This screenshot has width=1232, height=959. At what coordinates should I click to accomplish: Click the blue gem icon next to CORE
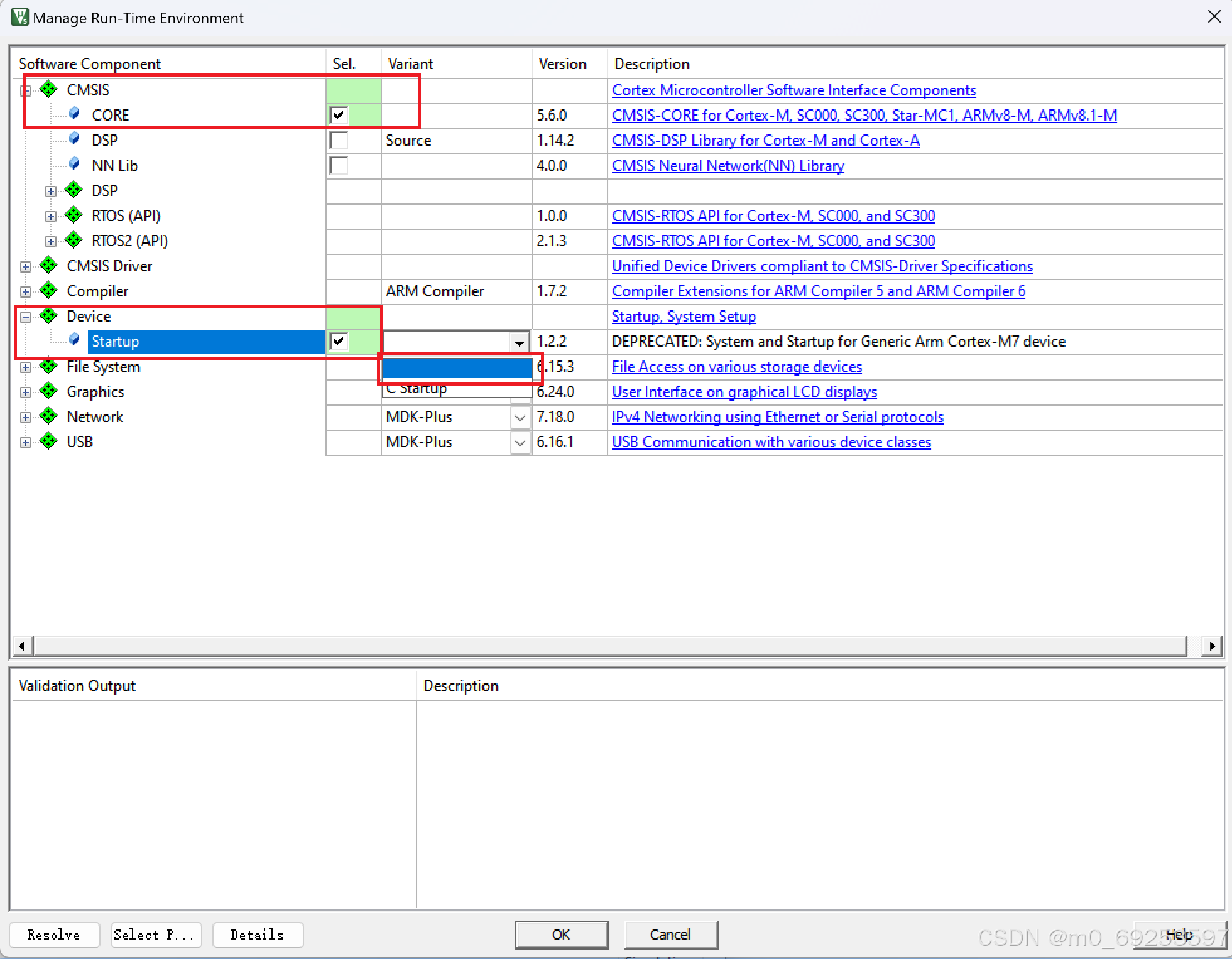pyautogui.click(x=74, y=114)
